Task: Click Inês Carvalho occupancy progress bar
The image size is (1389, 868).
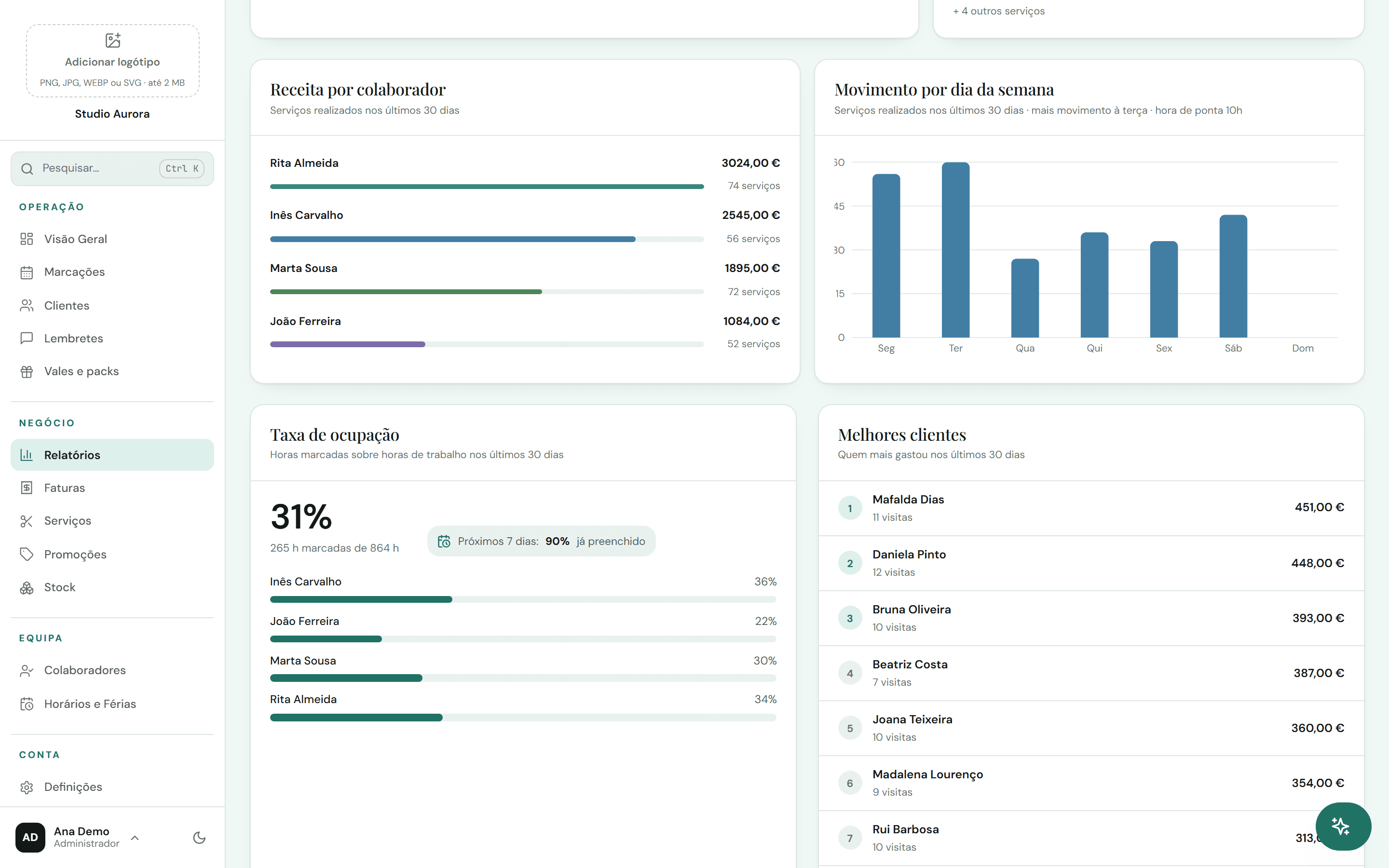Action: 523,599
